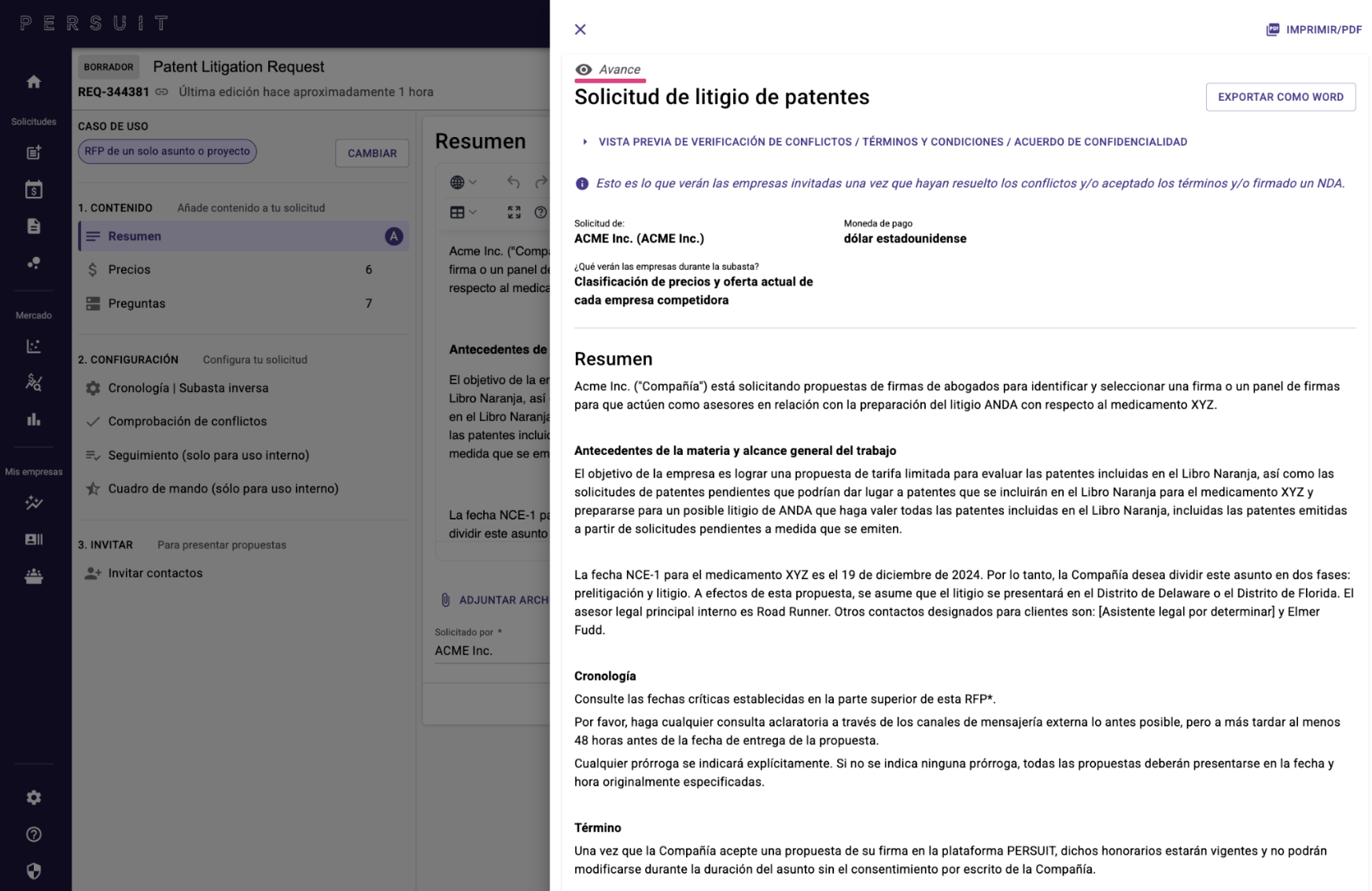The image size is (1372, 891).
Task: Close the preview panel with X
Action: (581, 29)
